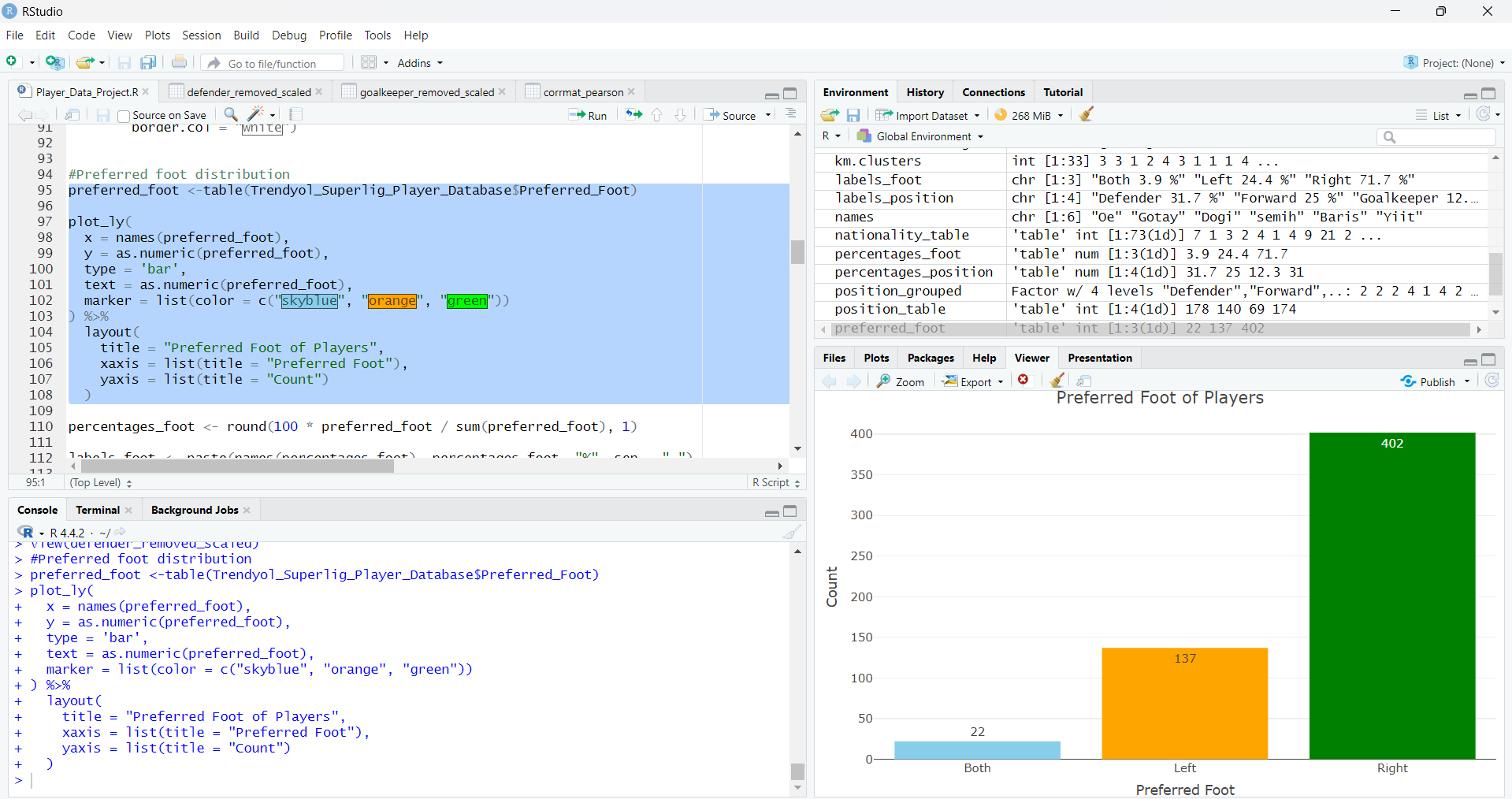Select the labels_foot environment row
1512x799 pixels.
1150,180
